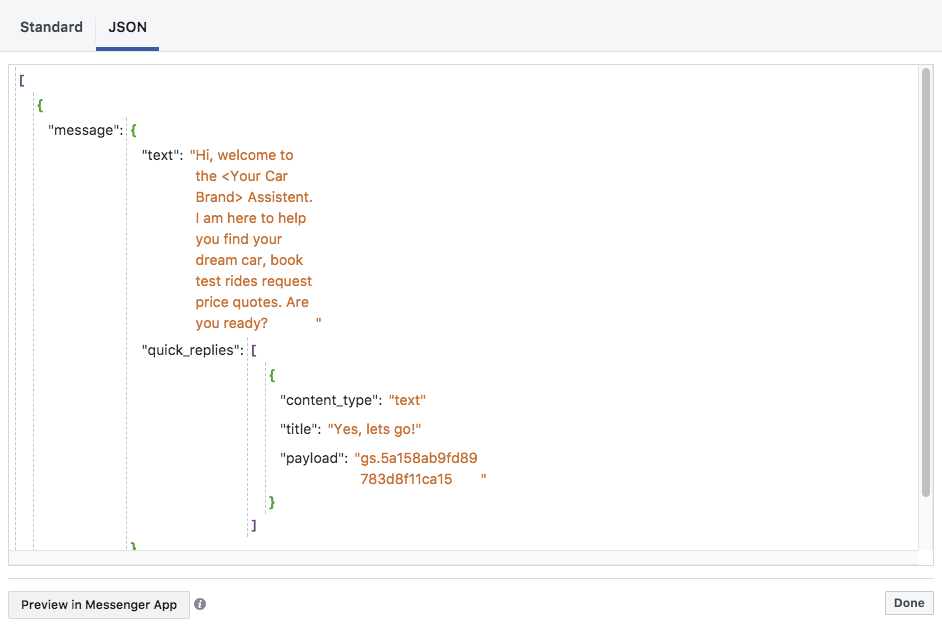Screen dimensions: 942x633
Task: Click the "title" key label
Action: [301, 429]
